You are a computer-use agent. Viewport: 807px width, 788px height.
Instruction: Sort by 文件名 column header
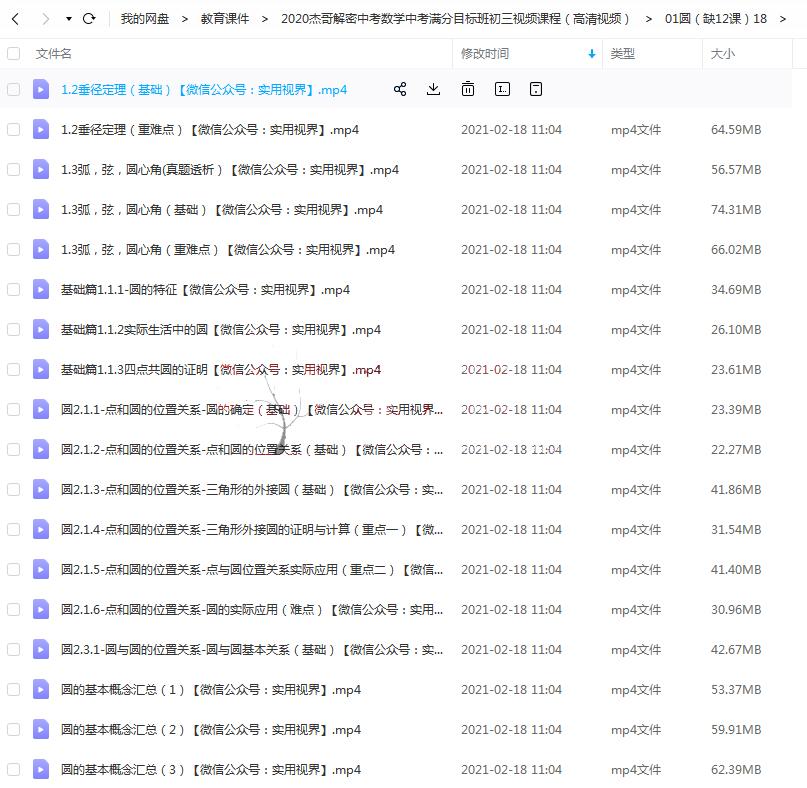54,54
